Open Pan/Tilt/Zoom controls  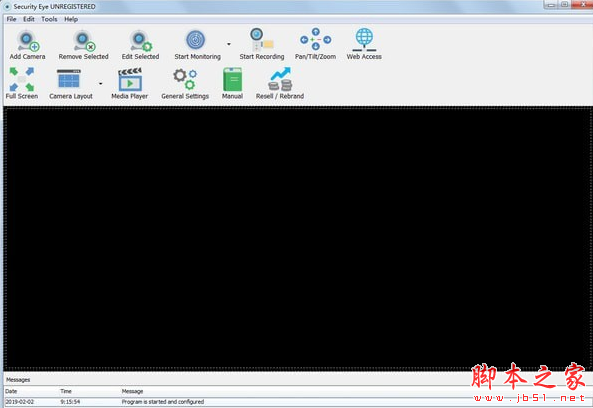pyautogui.click(x=315, y=45)
